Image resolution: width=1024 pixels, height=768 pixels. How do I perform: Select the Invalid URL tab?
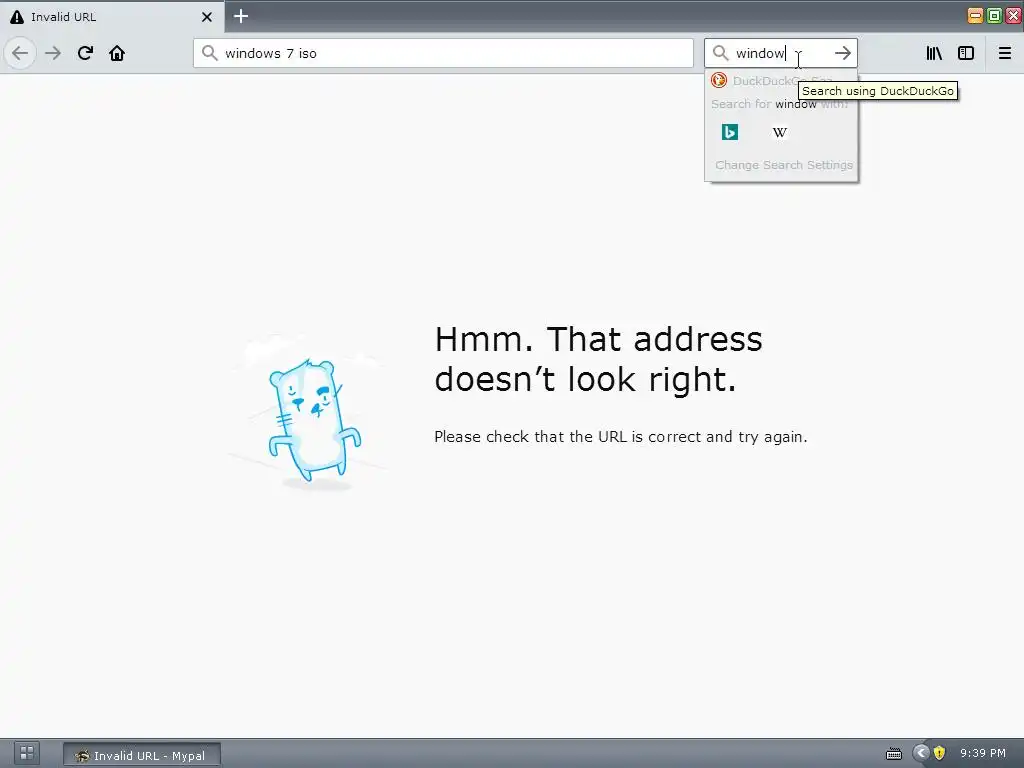112,16
